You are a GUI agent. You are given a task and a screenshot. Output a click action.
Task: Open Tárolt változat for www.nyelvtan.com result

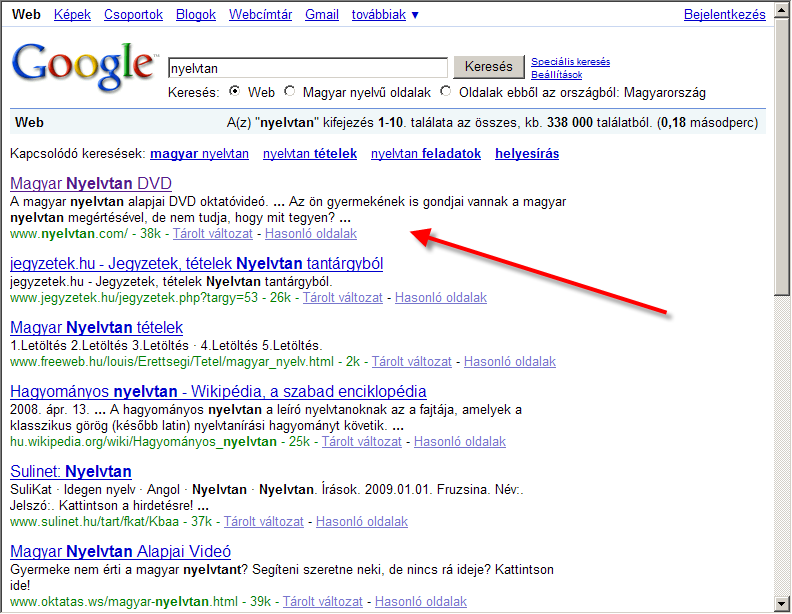click(x=213, y=234)
